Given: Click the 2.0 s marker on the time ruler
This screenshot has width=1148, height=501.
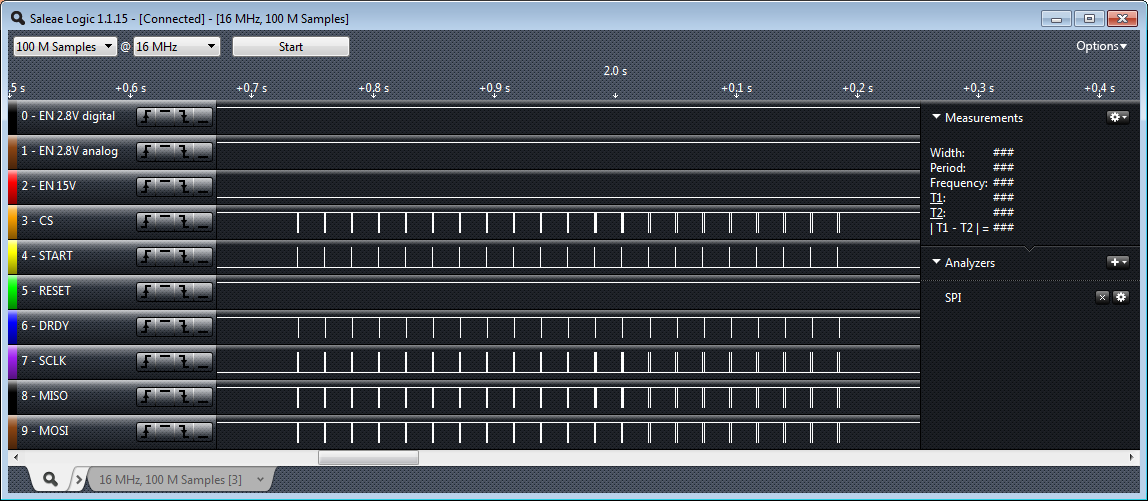Looking at the screenshot, I should 615,72.
